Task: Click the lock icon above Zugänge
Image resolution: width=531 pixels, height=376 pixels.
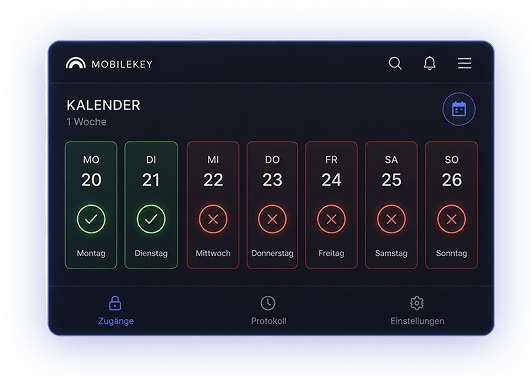Action: click(115, 303)
